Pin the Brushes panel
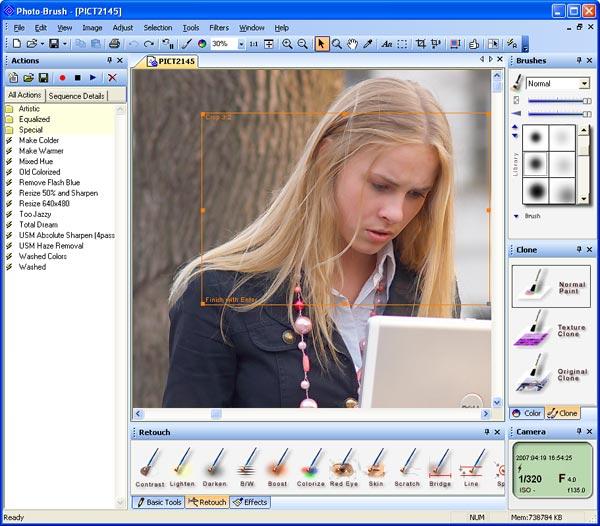This screenshot has width=600, height=526. click(x=579, y=60)
